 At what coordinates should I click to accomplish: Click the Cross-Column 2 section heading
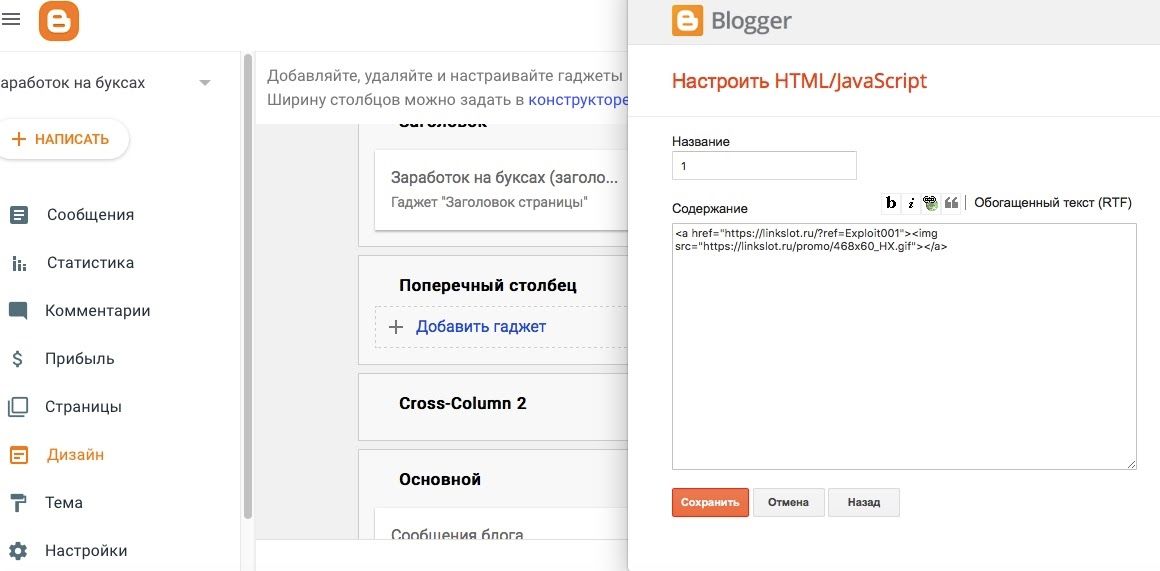coord(462,404)
